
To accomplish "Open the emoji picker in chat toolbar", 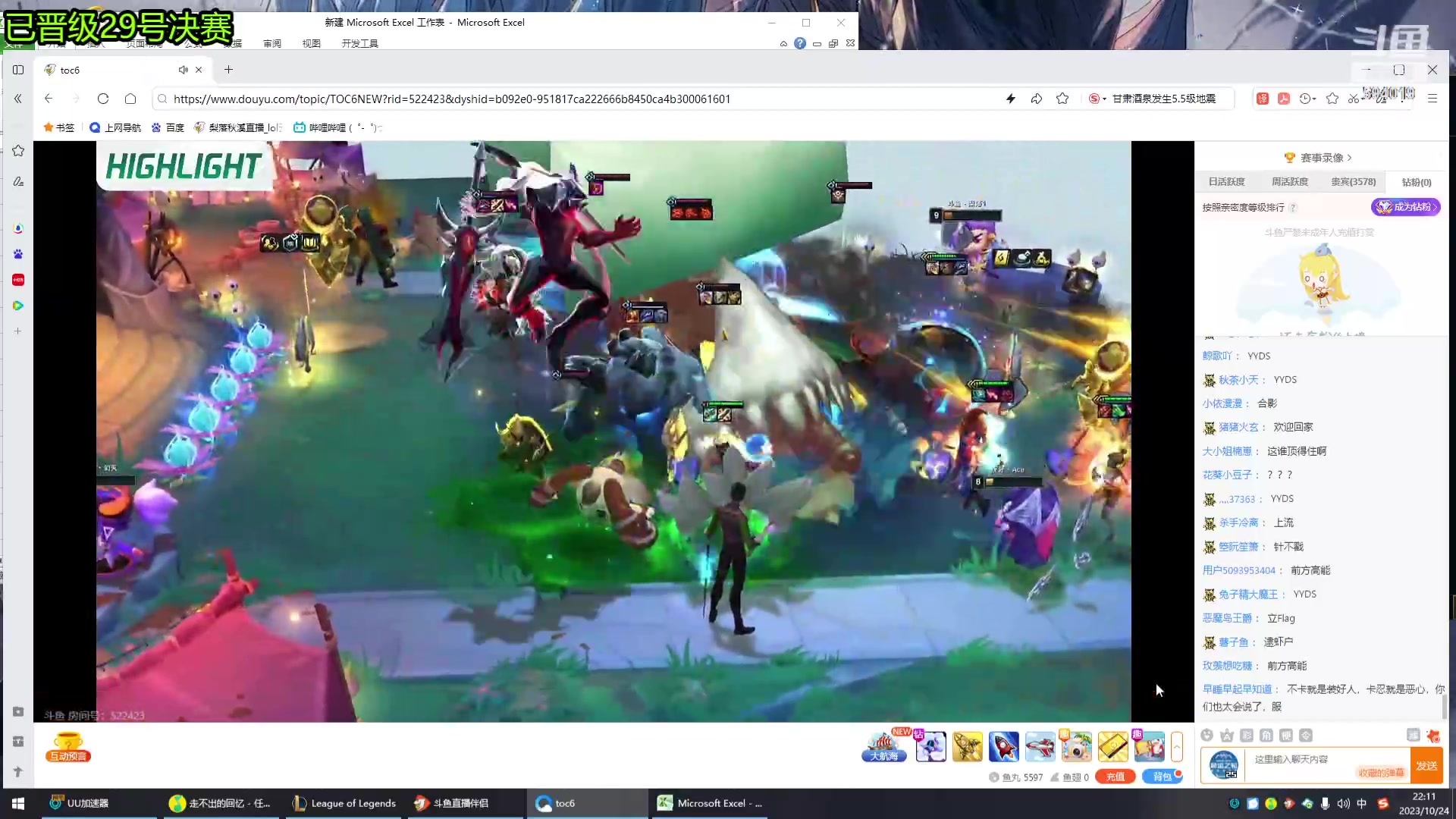I will (1207, 736).
